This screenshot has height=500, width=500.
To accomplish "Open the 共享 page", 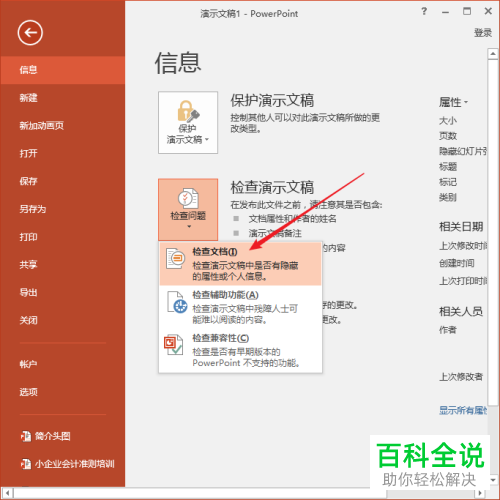I will (63, 265).
